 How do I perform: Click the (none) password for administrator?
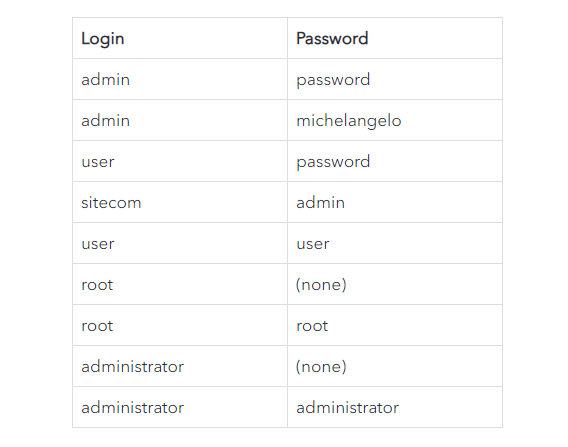point(395,366)
